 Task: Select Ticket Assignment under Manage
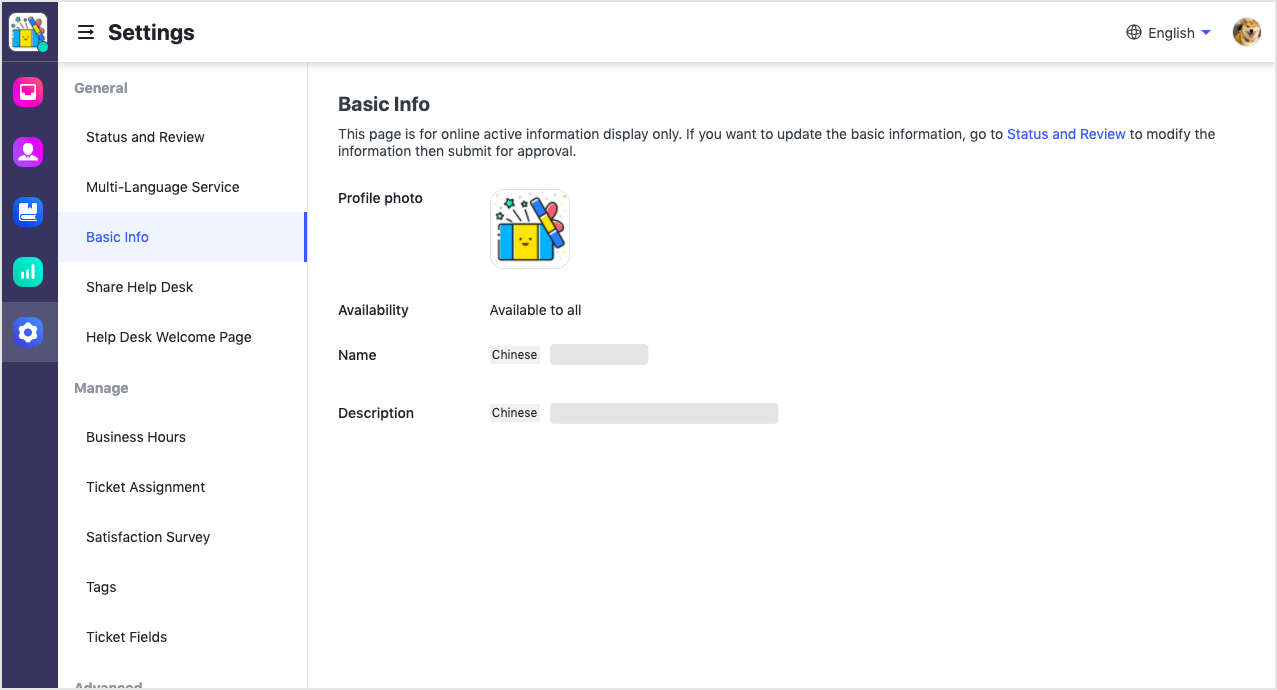pyautogui.click(x=145, y=487)
